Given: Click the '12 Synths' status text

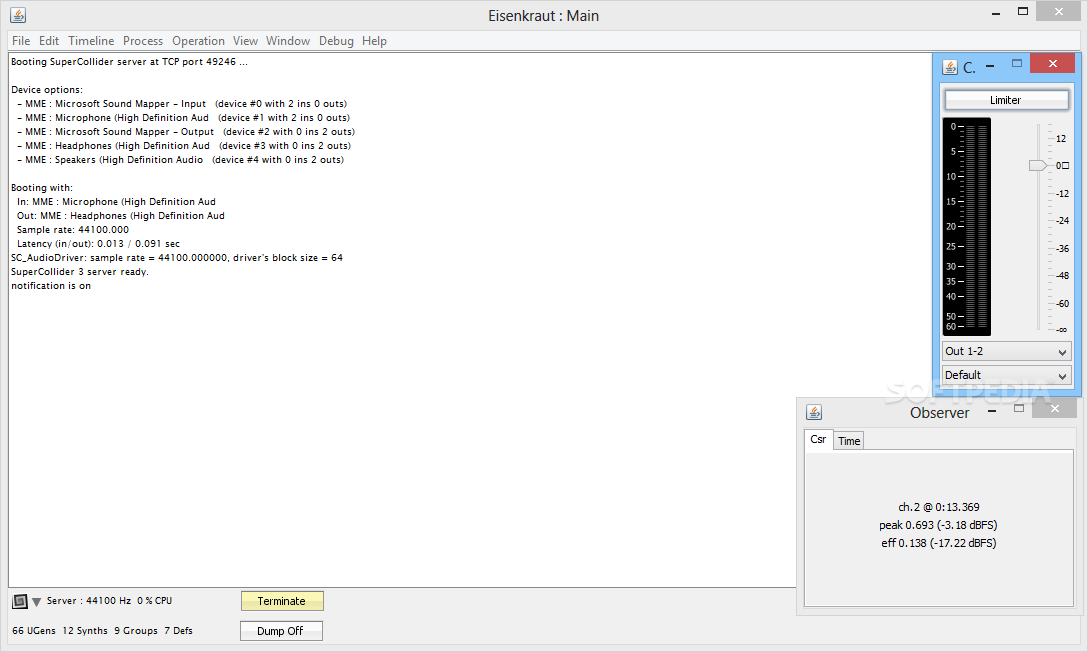Looking at the screenshot, I should point(85,630).
